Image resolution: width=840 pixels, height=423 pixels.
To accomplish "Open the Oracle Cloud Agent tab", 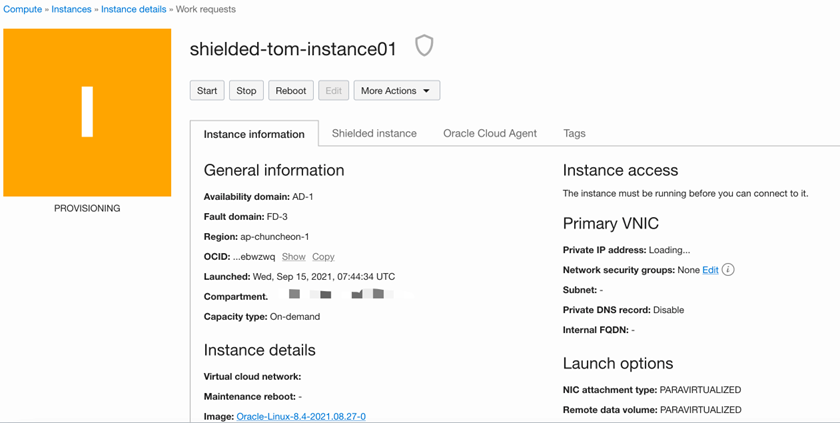I will (x=490, y=133).
